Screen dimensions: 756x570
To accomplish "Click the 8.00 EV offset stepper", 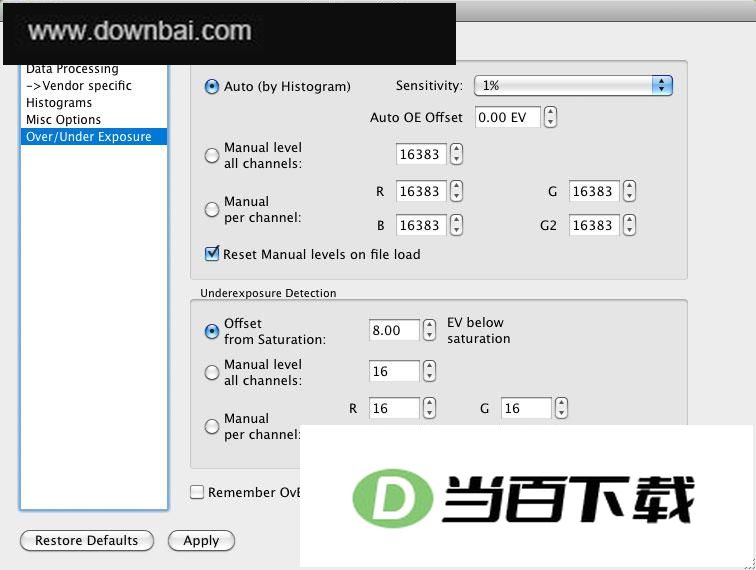I will click(x=429, y=330).
